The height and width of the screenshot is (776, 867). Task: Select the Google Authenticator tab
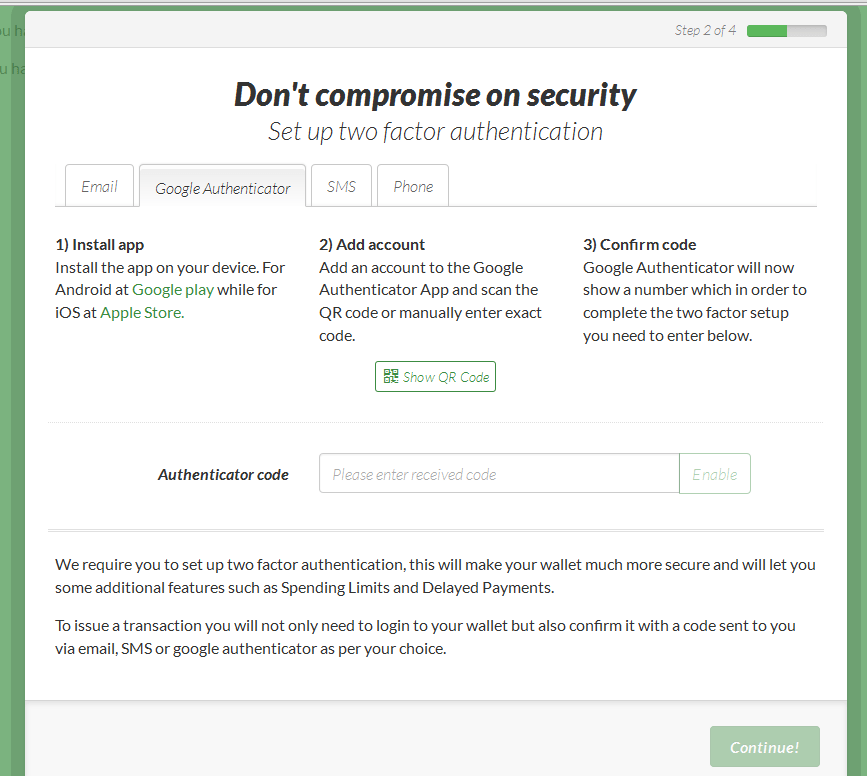tap(222, 188)
